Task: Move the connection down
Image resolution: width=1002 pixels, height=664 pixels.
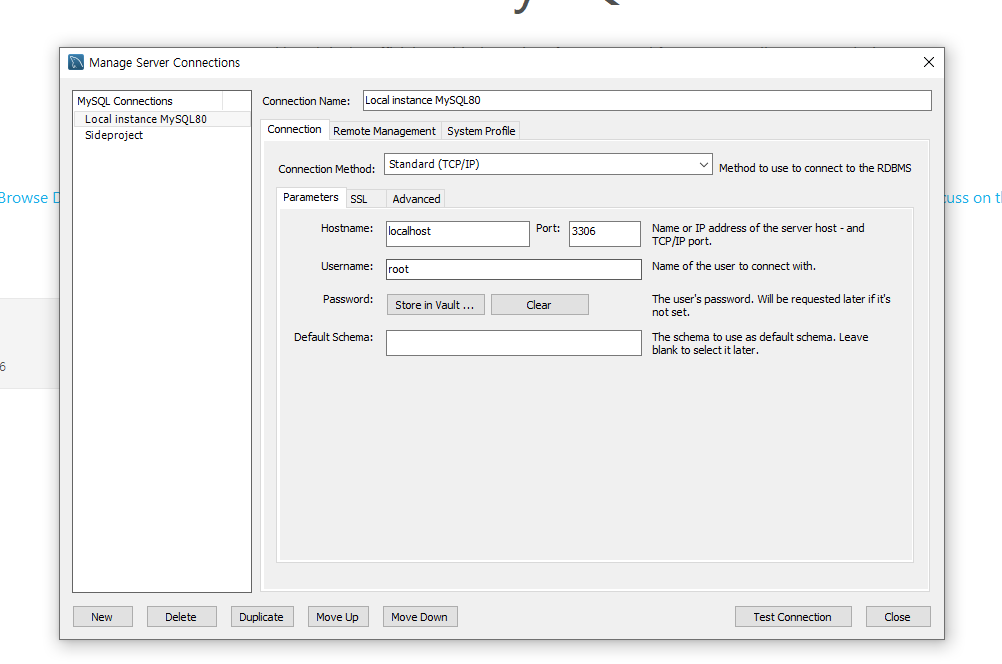Action: pyautogui.click(x=419, y=617)
